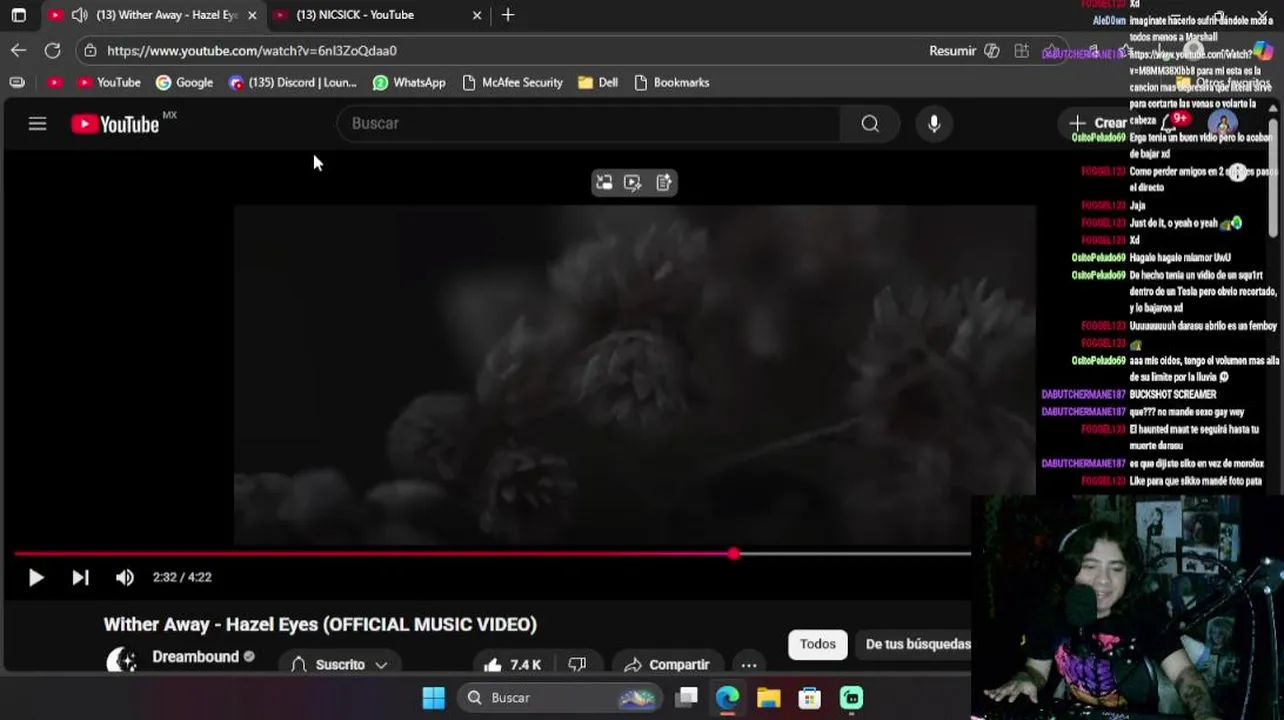
Task: Go back with the browser back arrow
Action: click(19, 50)
